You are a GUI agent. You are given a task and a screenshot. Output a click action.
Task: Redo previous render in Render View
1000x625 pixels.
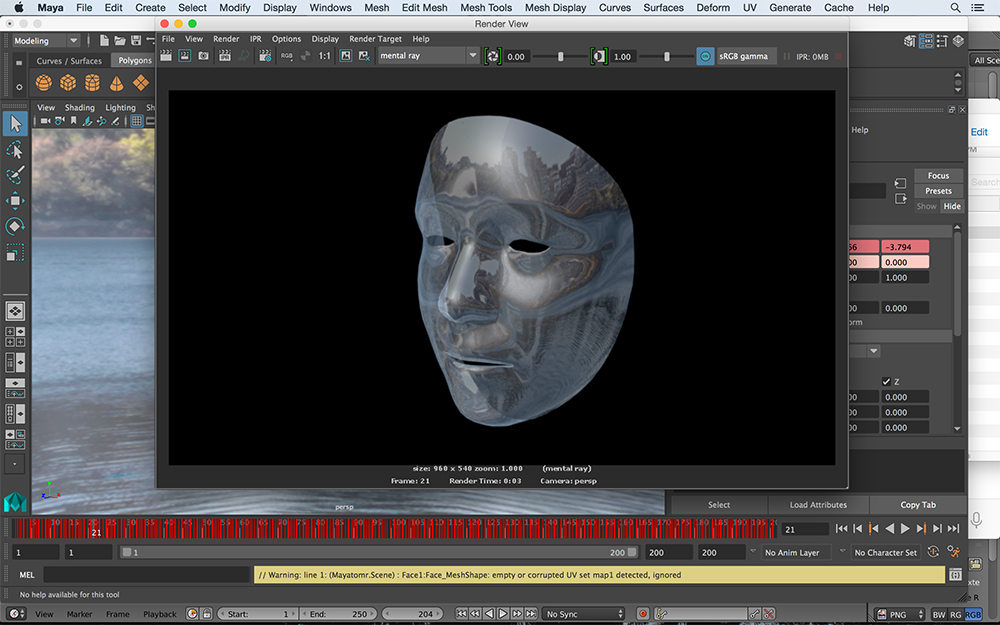tap(166, 56)
